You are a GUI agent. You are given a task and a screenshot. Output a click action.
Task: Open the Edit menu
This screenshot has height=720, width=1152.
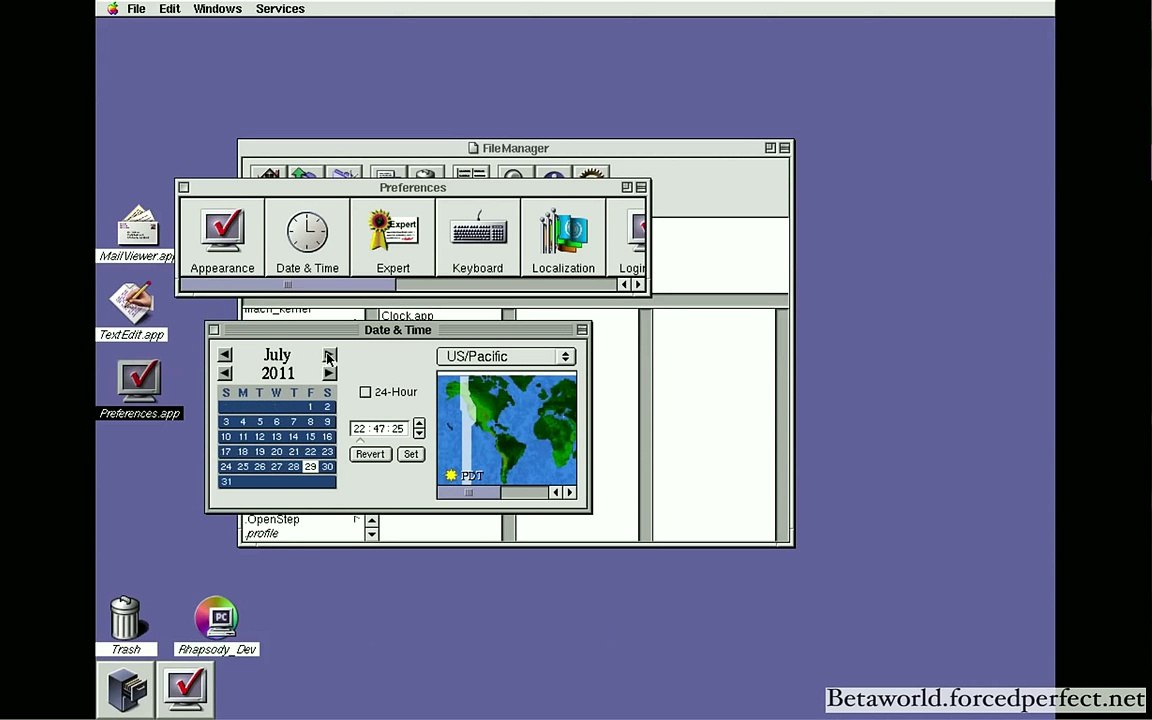pyautogui.click(x=170, y=9)
